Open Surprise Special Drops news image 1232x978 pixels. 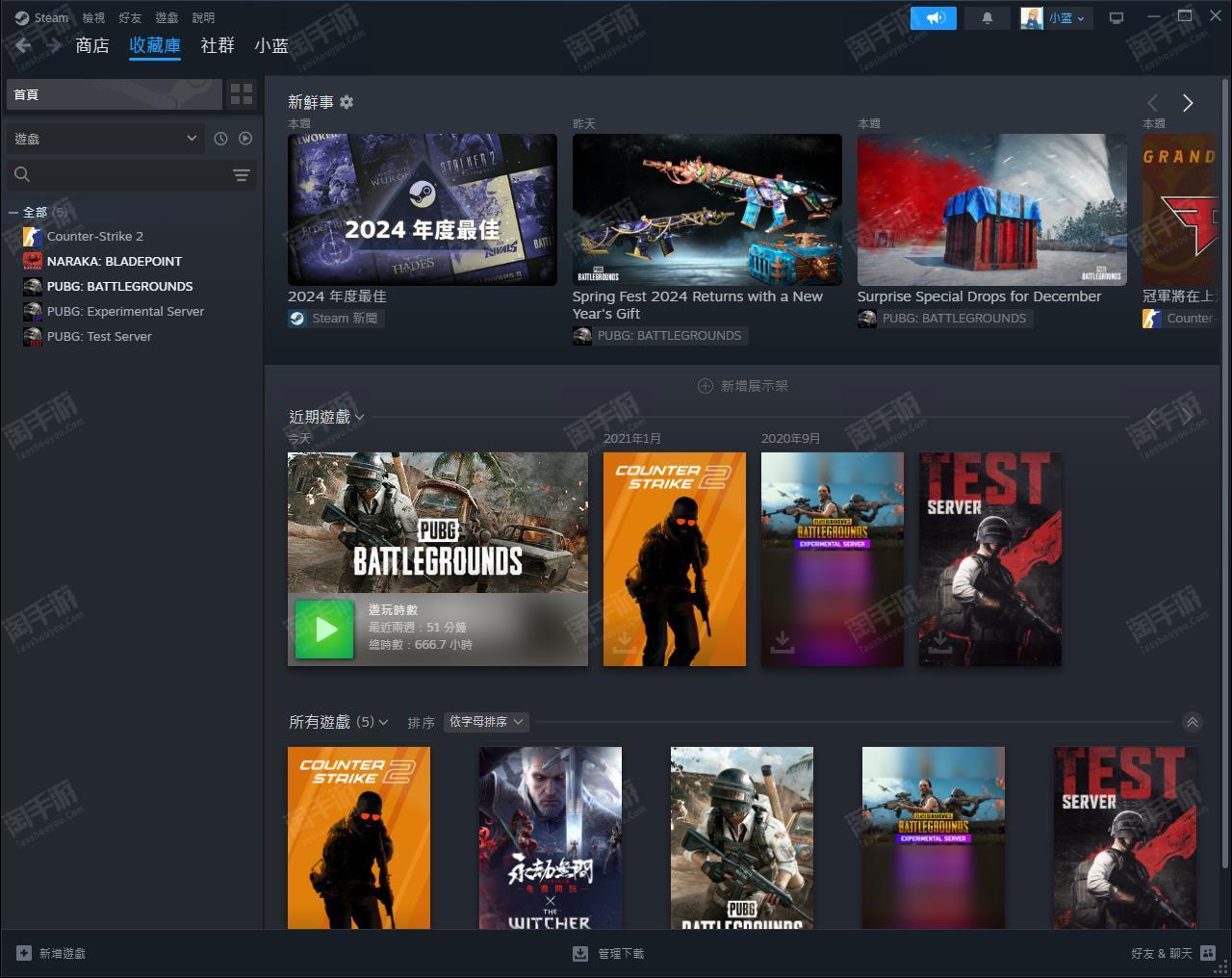[x=992, y=209]
